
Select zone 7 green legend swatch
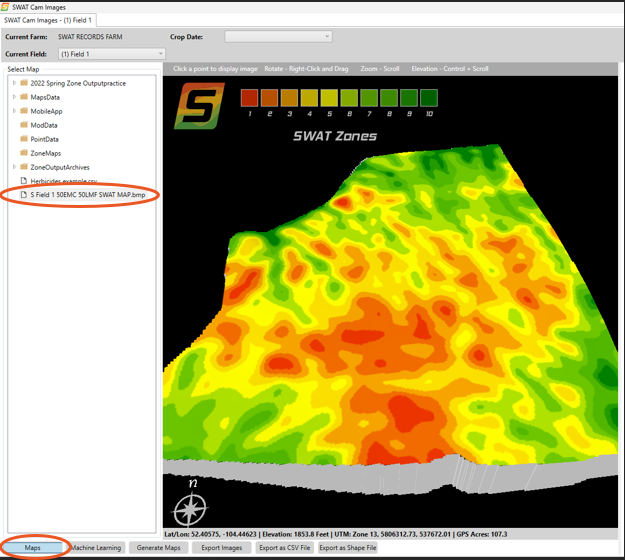[369, 98]
